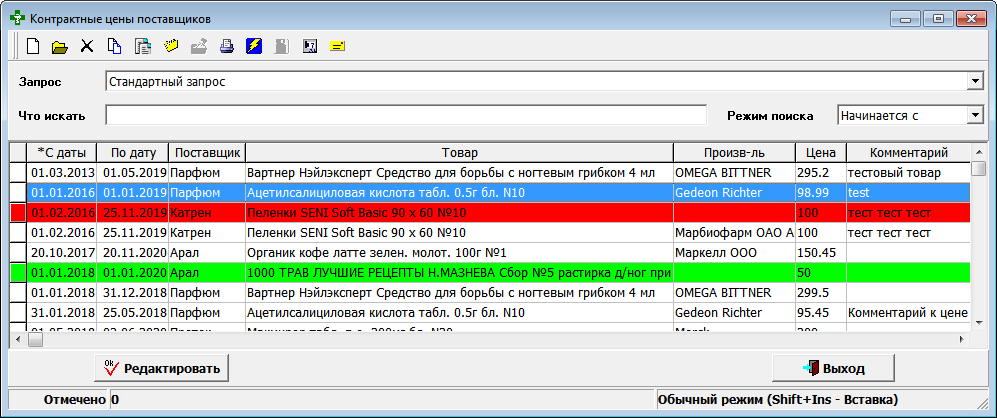Image resolution: width=997 pixels, height=418 pixels.
Task: Click the greyed-out edit pencil icon
Action: (x=199, y=46)
